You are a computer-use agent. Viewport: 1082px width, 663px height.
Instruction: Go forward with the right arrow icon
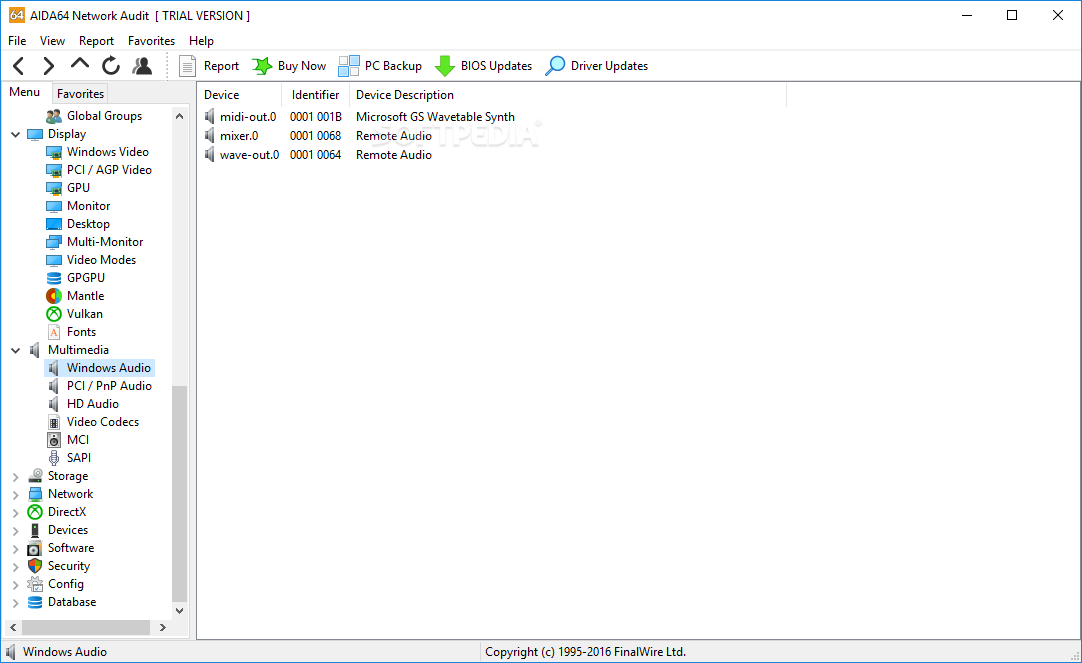48,66
